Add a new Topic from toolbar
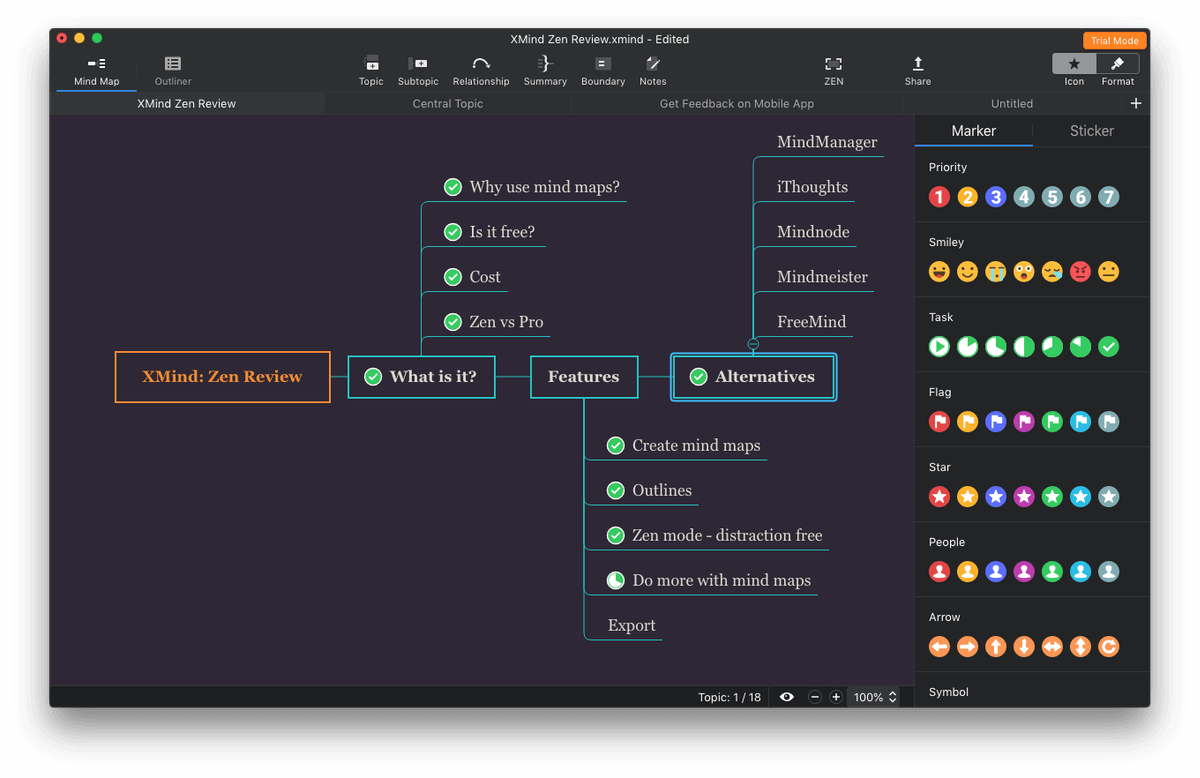 click(x=371, y=71)
